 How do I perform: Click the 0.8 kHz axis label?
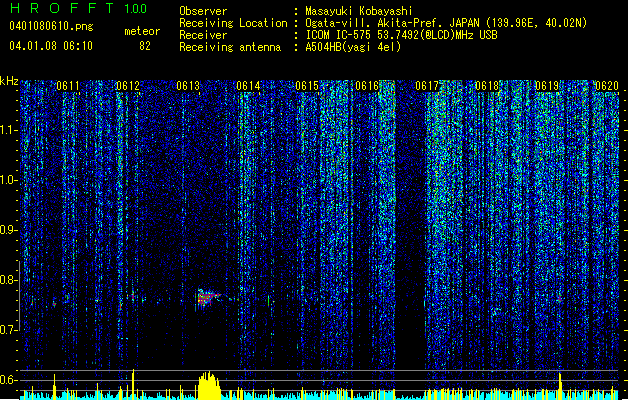pos(8,280)
